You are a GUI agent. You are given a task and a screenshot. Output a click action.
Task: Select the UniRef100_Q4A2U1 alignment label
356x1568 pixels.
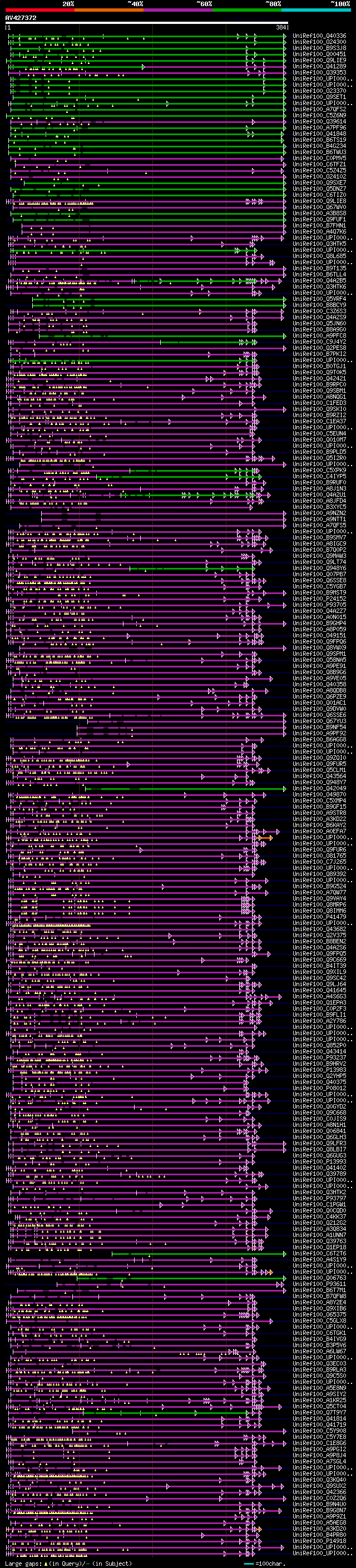tap(319, 496)
